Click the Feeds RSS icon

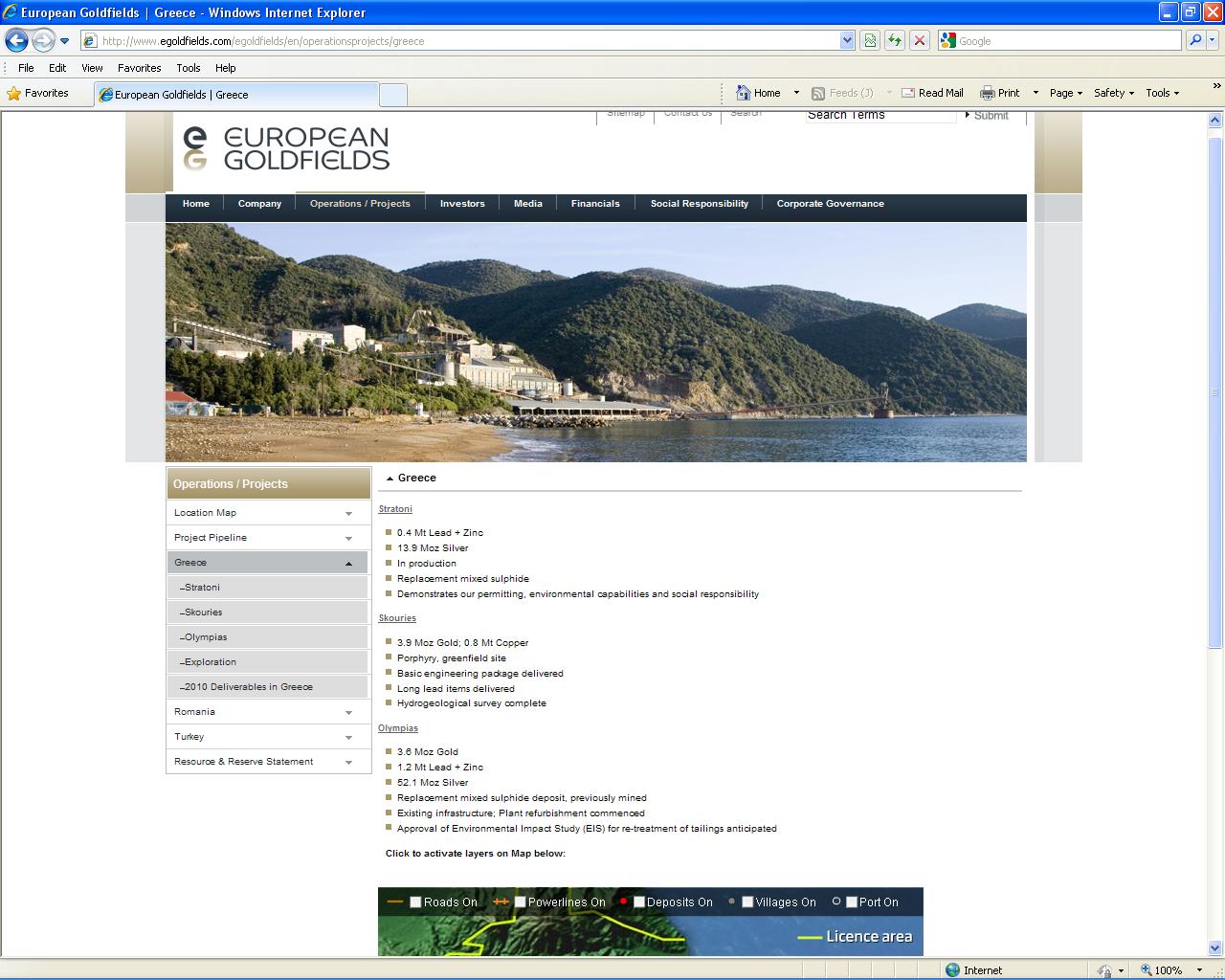(x=818, y=93)
